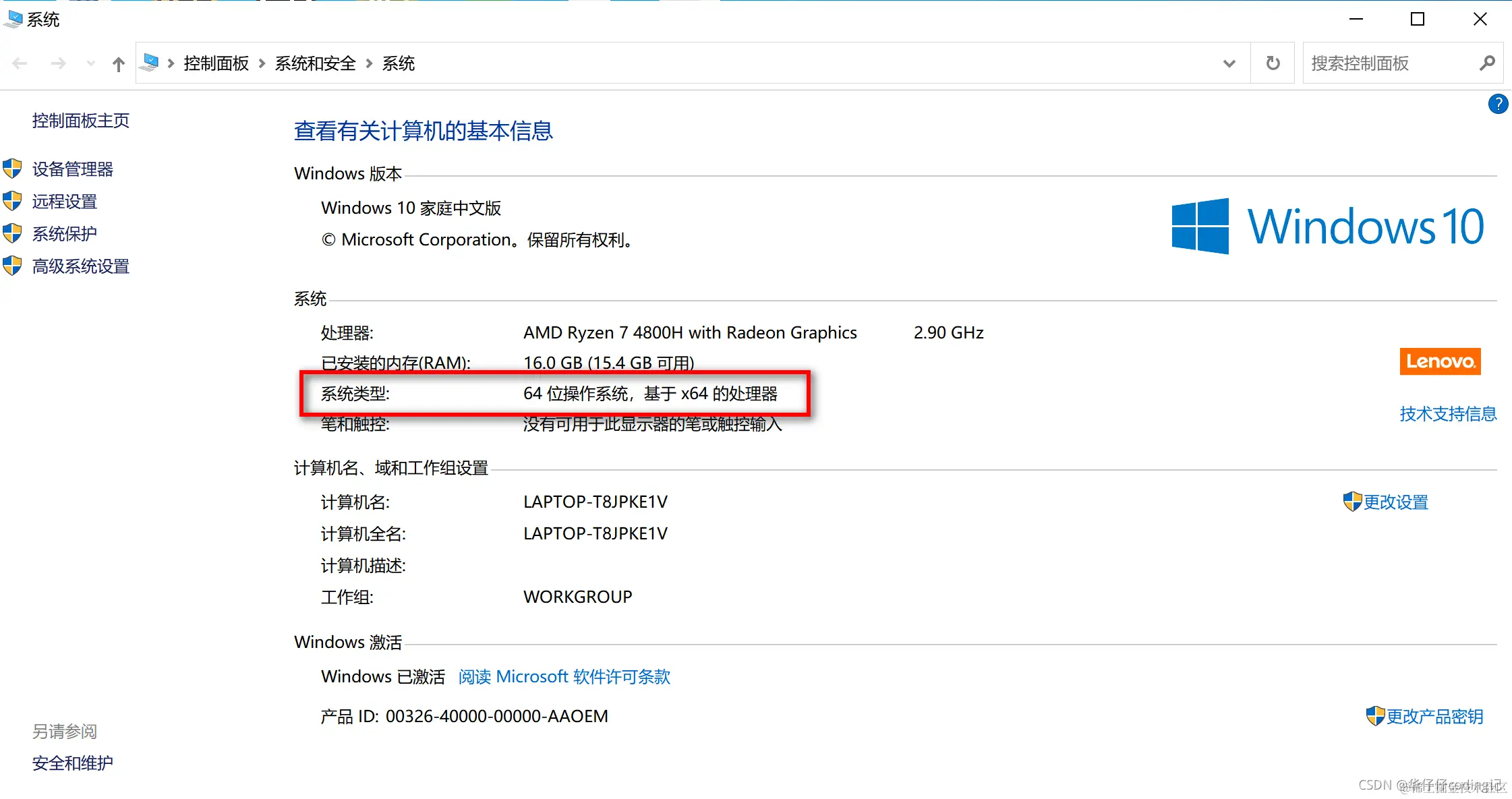Screen dimensions: 1512x799
Task: Click 更改产品密钥 link
Action: 1434,717
